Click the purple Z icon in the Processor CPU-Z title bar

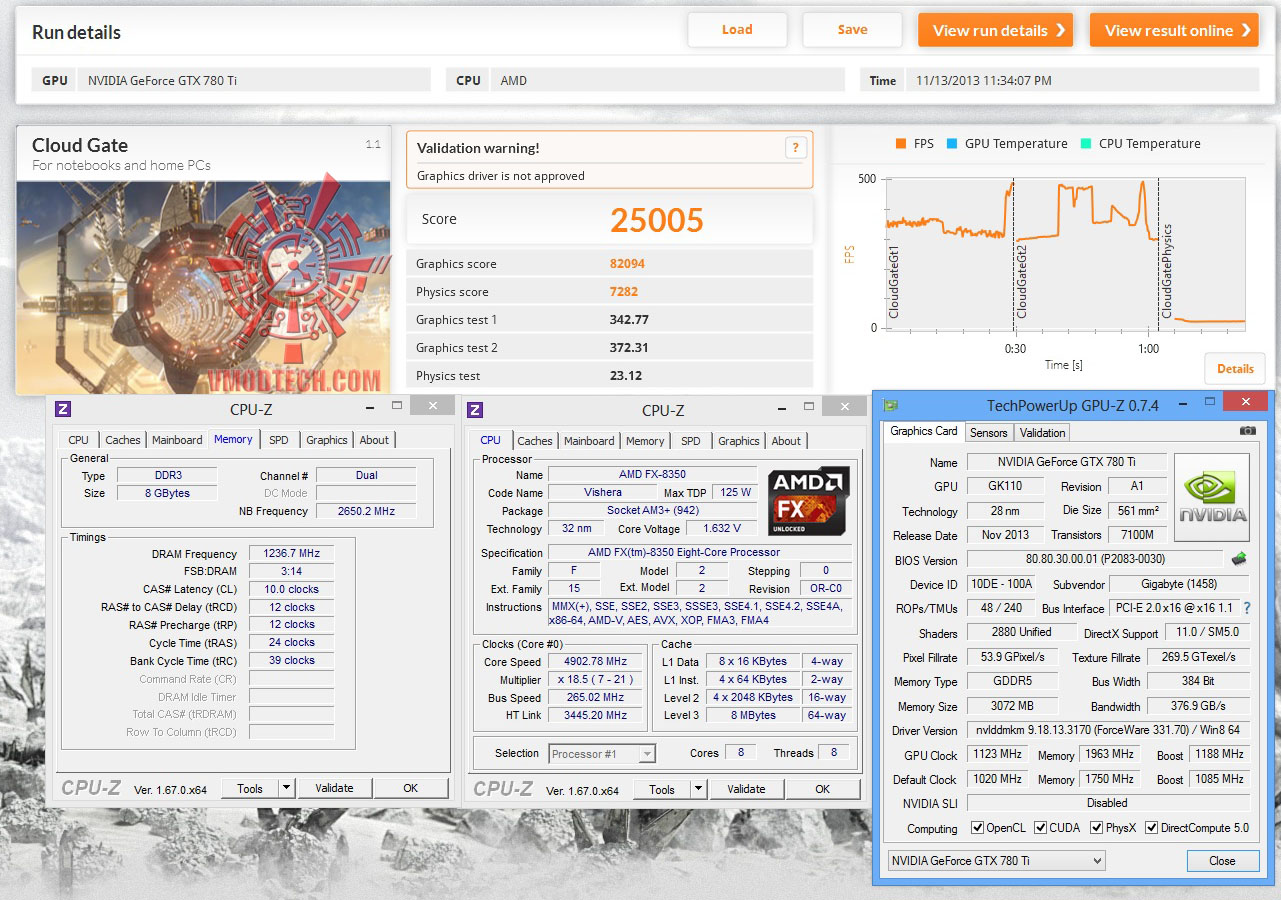[x=475, y=410]
